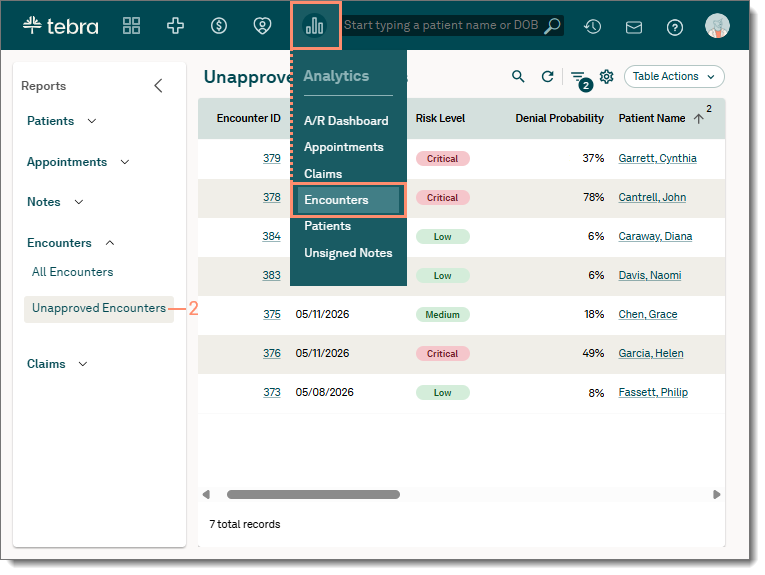The width and height of the screenshot is (765, 575).
Task: Open encounter 379 link
Action: point(271,158)
